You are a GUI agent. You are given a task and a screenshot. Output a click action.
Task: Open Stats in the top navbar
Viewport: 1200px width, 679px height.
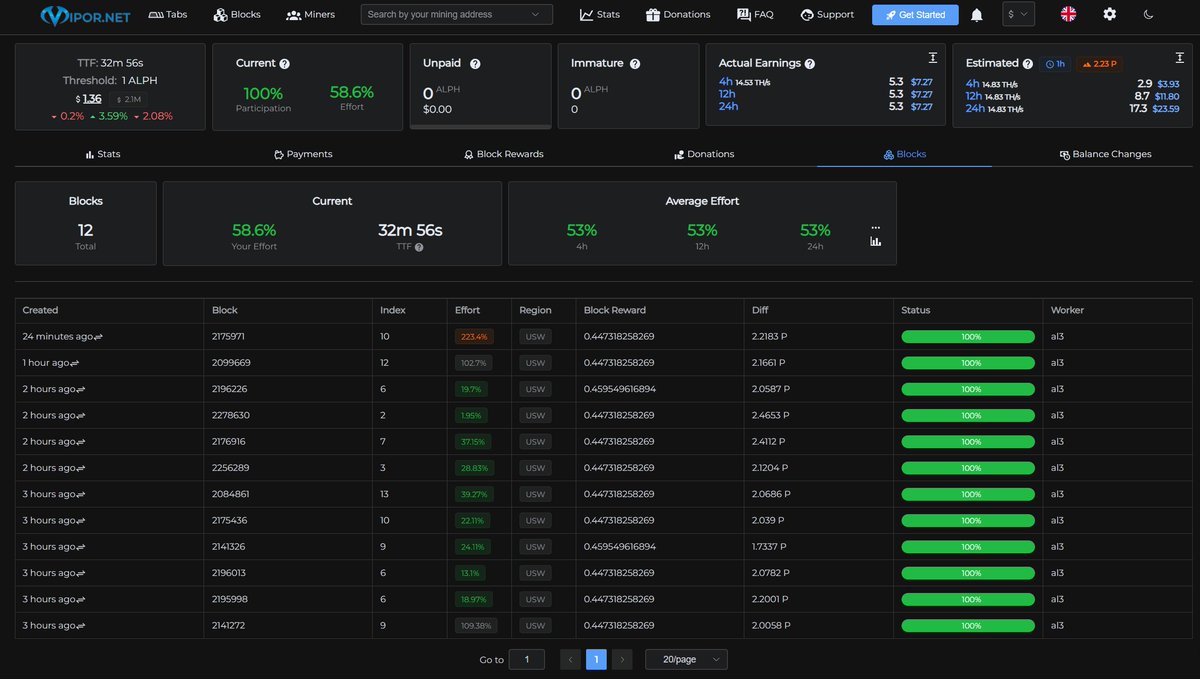(x=600, y=15)
